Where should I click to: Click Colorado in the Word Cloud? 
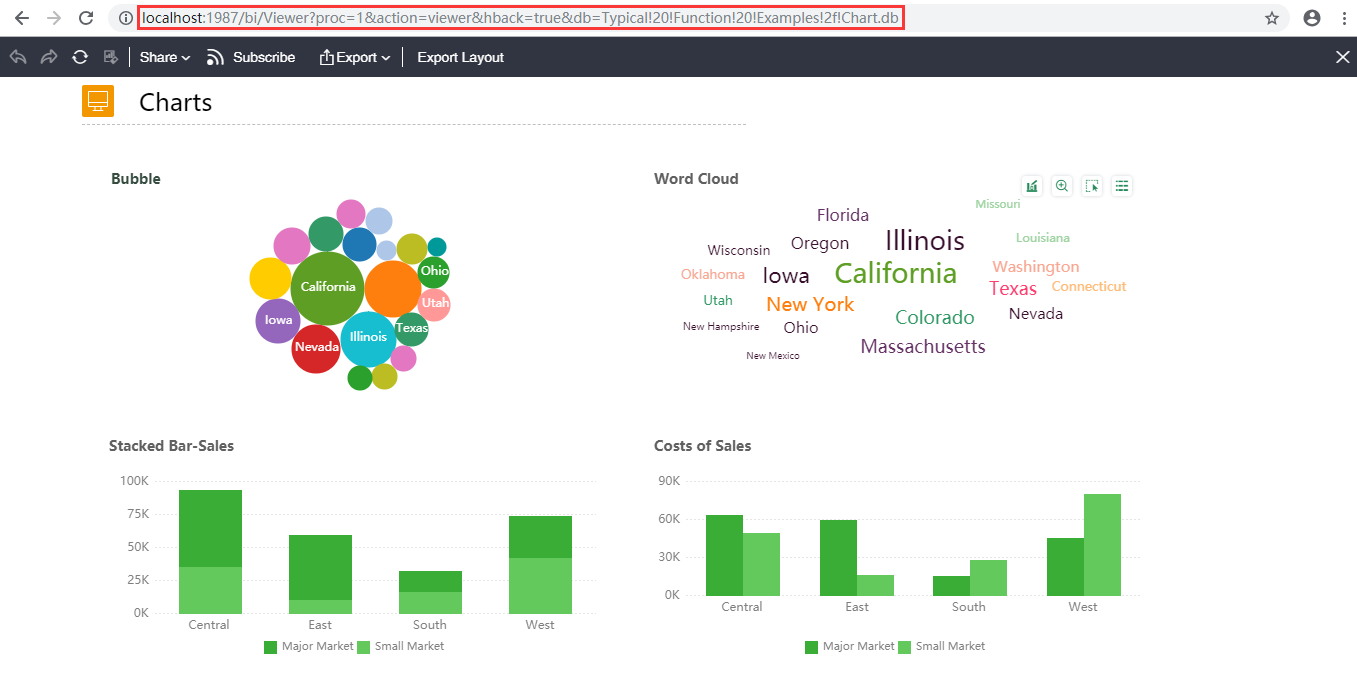pos(935,317)
